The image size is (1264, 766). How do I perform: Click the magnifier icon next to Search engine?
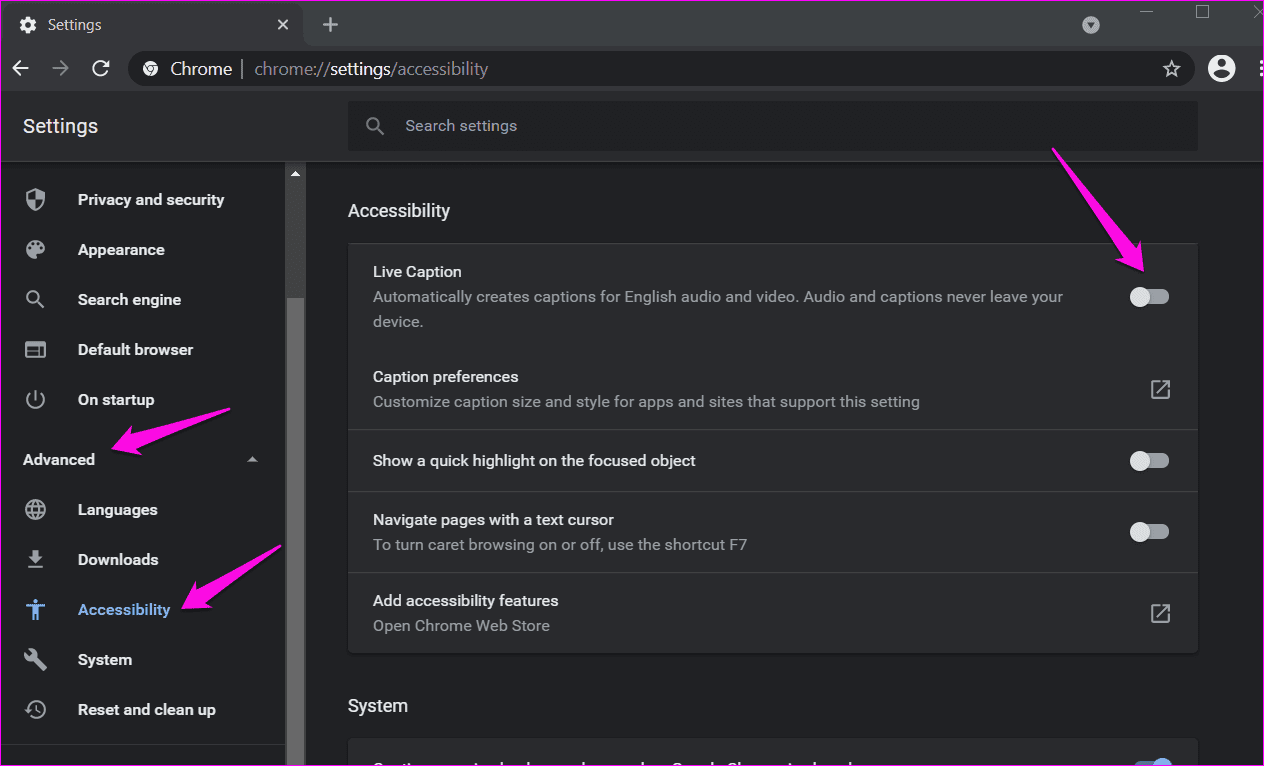pos(35,300)
